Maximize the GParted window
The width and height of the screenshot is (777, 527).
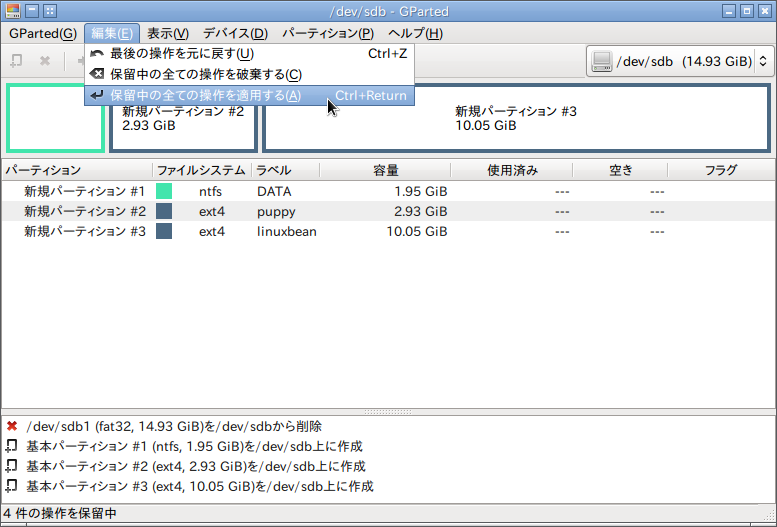(747, 11)
